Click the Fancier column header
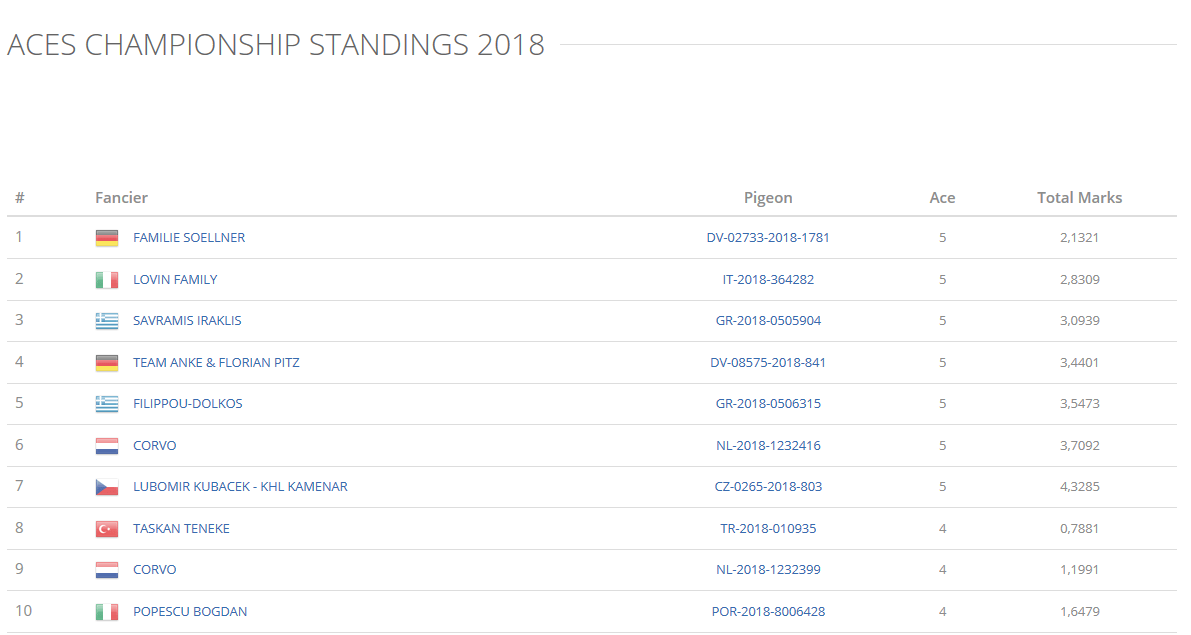Viewport: 1191px width, 635px height. point(121,198)
